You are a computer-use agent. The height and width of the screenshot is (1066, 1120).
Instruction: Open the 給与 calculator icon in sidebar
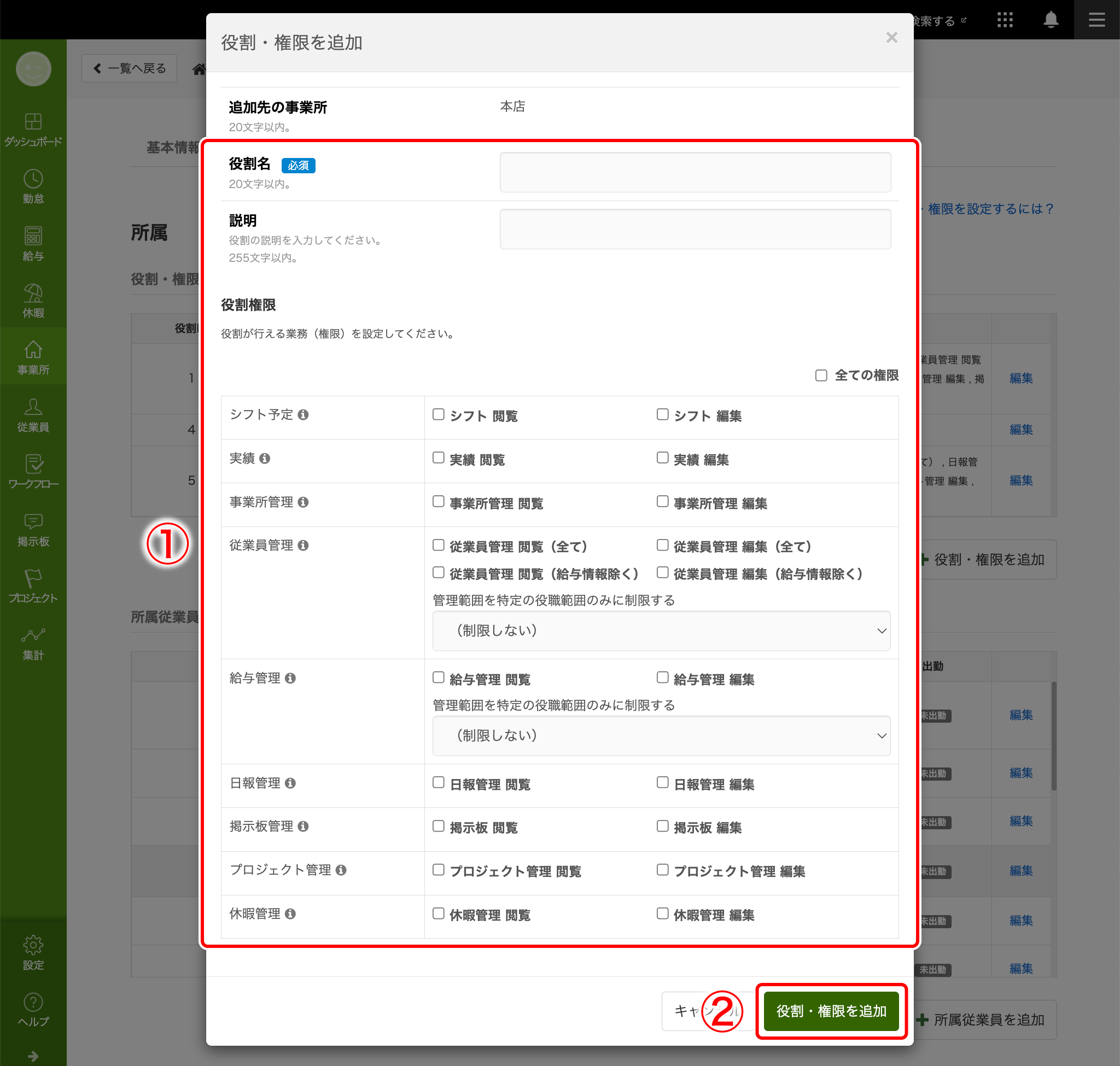click(33, 236)
